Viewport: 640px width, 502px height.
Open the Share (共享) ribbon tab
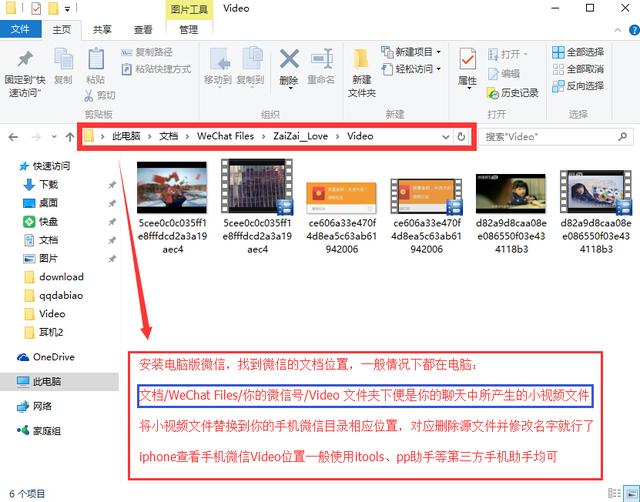[102, 30]
